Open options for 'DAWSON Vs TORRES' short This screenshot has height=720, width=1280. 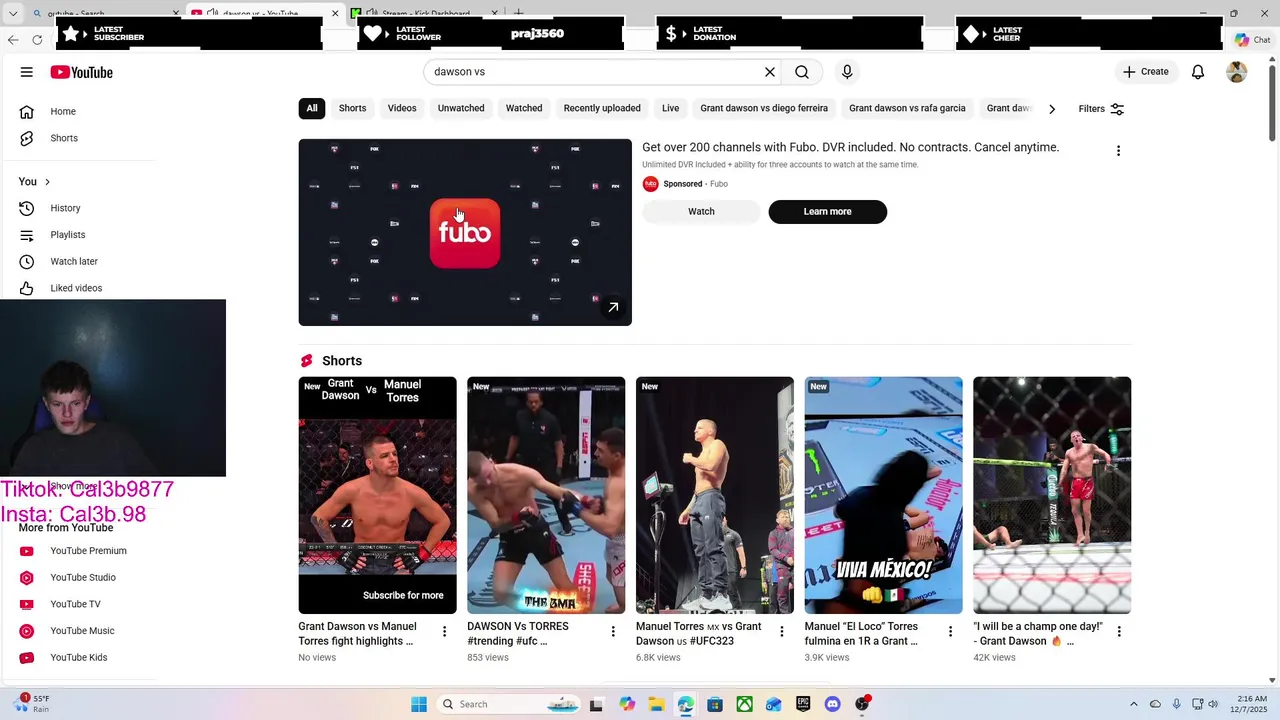click(613, 632)
